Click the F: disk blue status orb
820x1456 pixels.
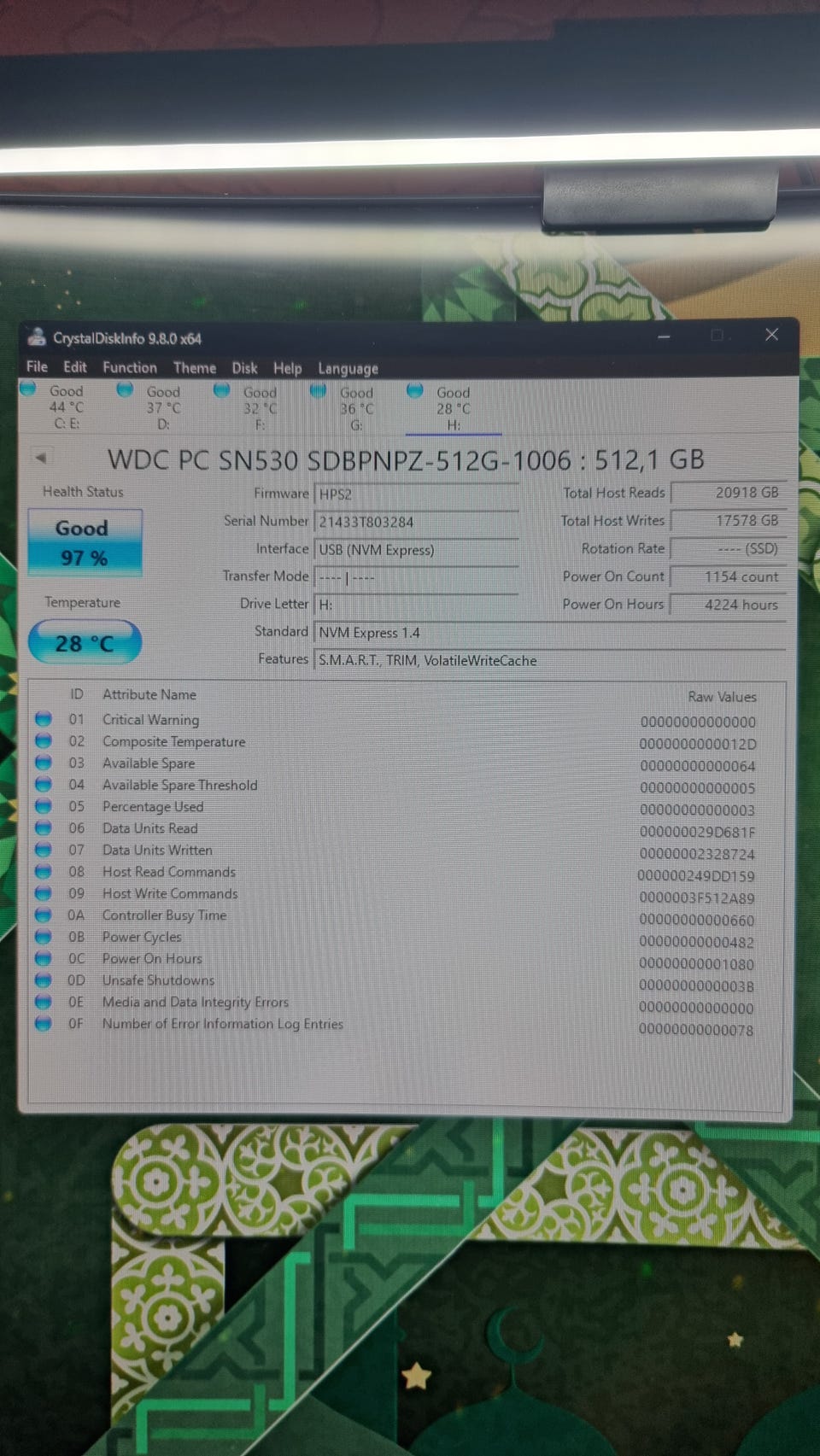click(x=221, y=389)
